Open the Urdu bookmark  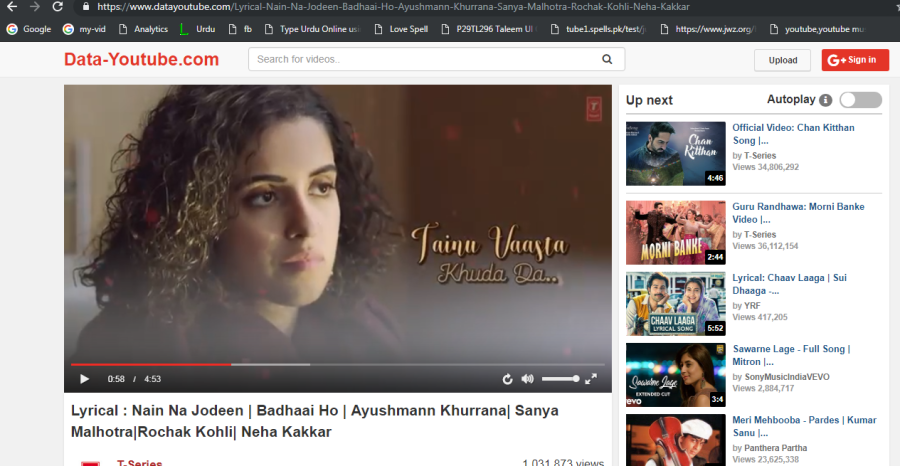(x=197, y=29)
